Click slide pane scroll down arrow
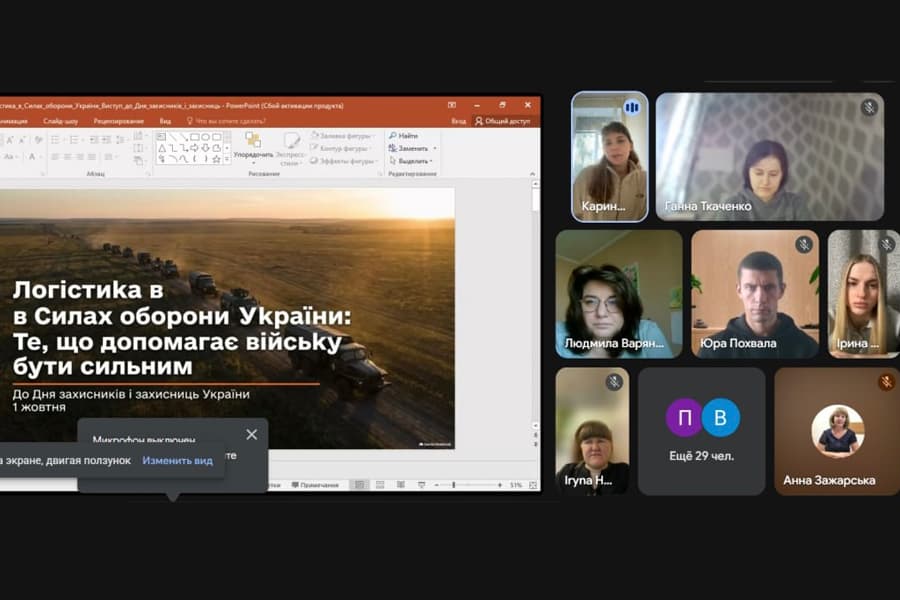900x600 pixels. [x=535, y=426]
